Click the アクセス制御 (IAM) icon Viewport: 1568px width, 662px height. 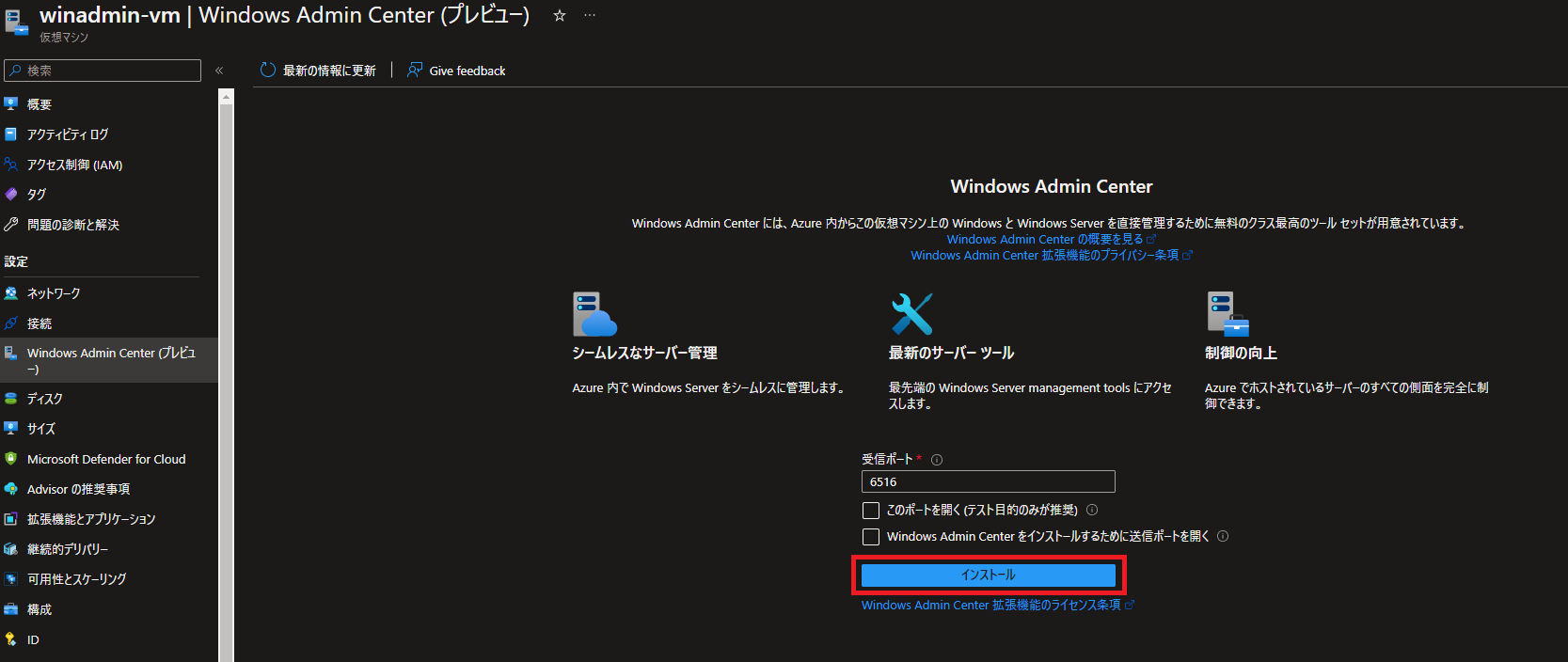pos(11,164)
